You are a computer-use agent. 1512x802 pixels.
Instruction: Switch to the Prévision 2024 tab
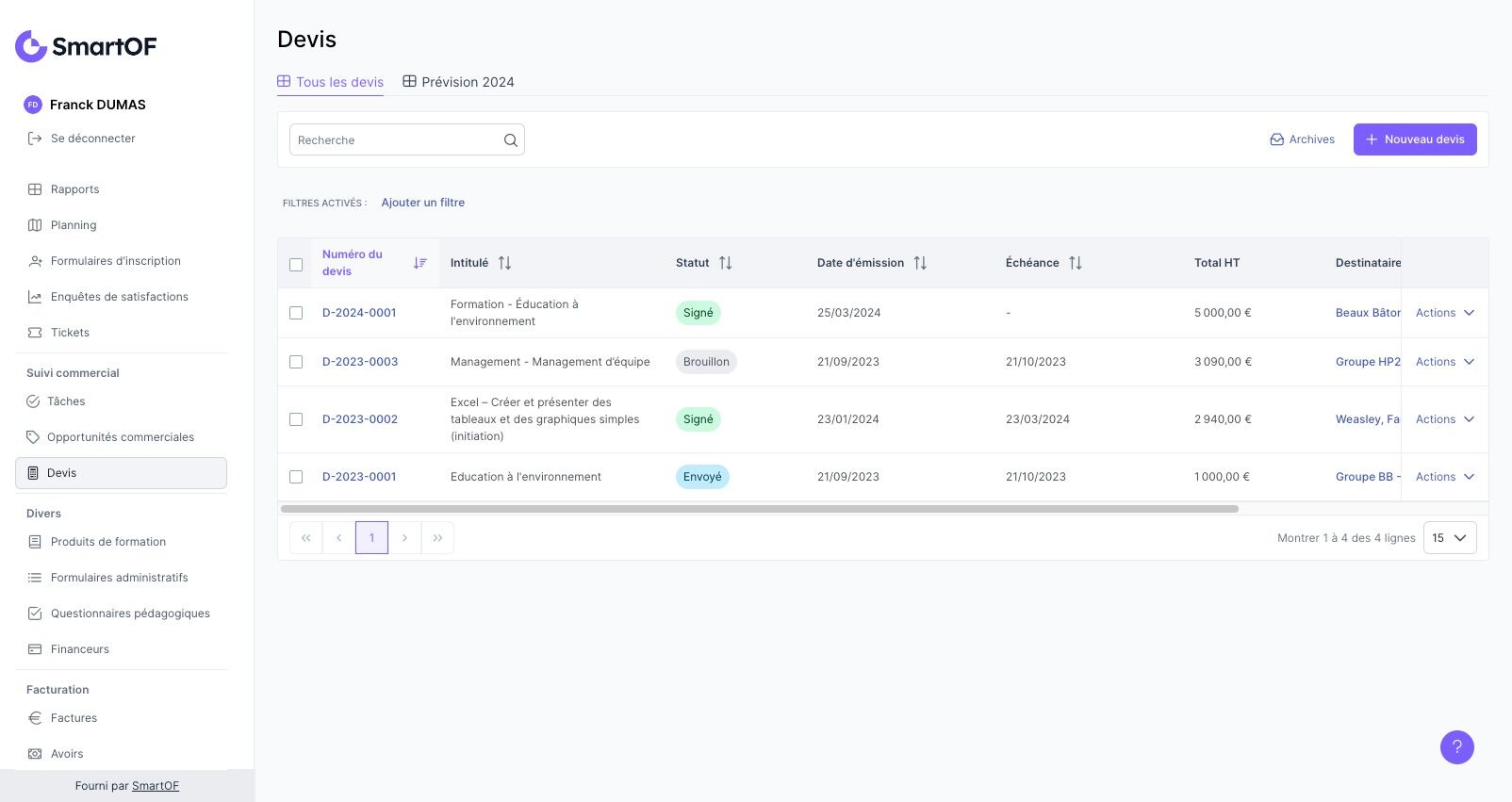[458, 82]
